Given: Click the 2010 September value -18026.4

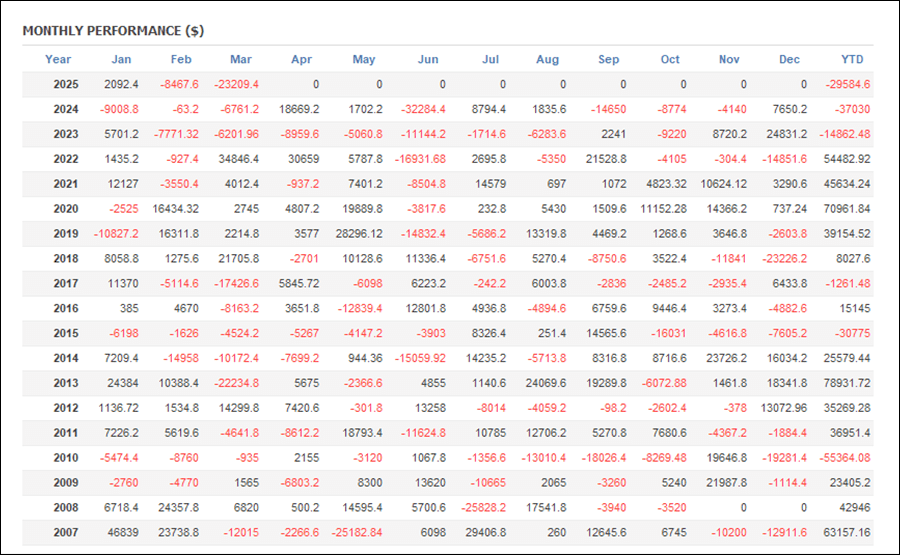Looking at the screenshot, I should [x=604, y=457].
